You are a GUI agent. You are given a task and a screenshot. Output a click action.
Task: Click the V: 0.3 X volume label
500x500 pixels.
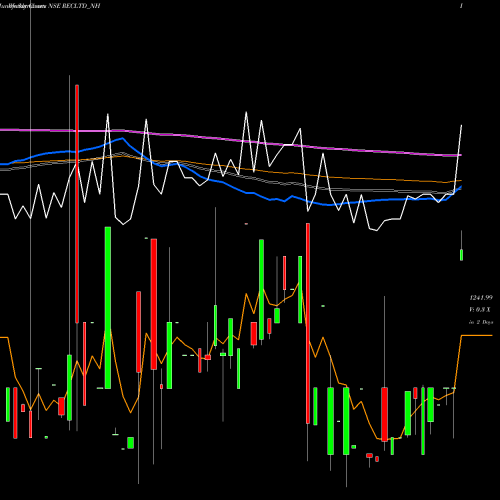[x=480, y=310]
